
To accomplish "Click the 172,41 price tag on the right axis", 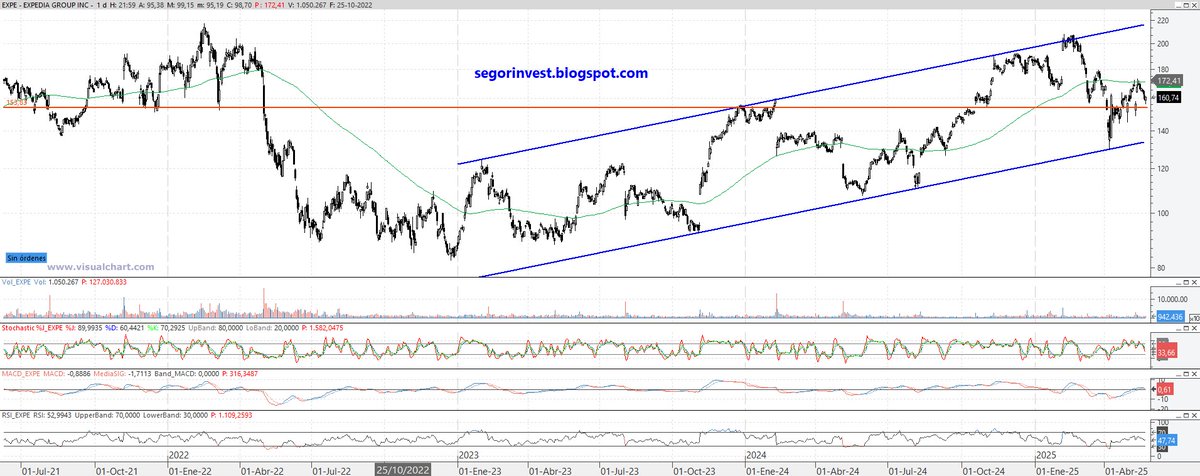I will point(1169,79).
